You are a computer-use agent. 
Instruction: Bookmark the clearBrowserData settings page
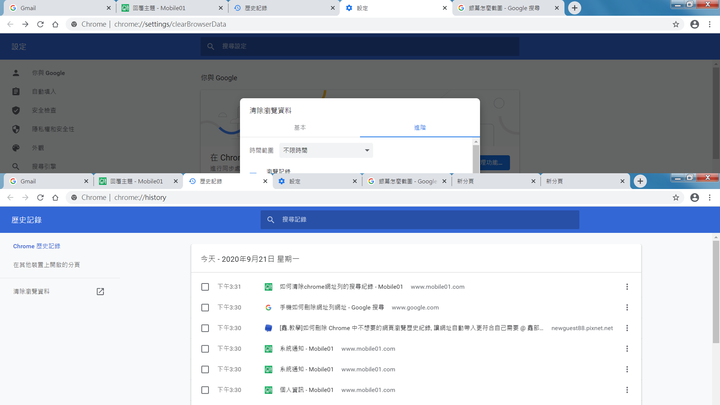click(675, 24)
